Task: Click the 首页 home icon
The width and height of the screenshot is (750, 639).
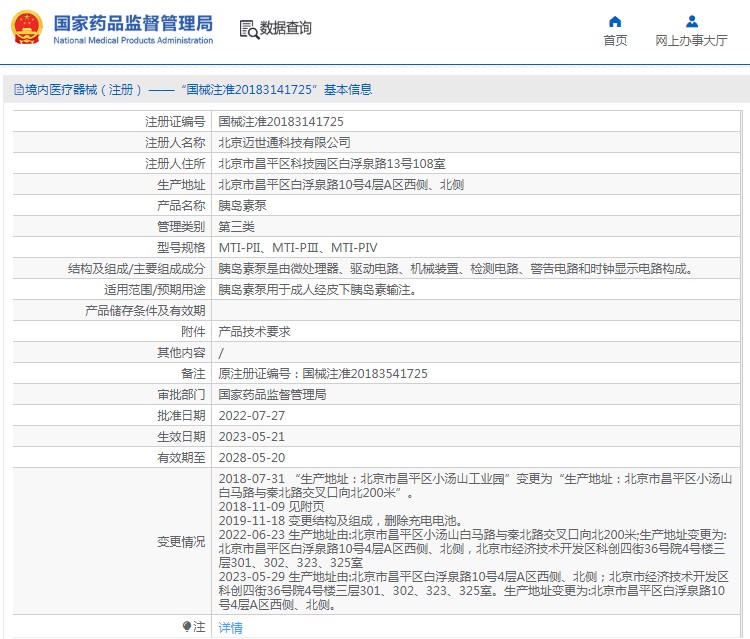Action: coord(615,22)
